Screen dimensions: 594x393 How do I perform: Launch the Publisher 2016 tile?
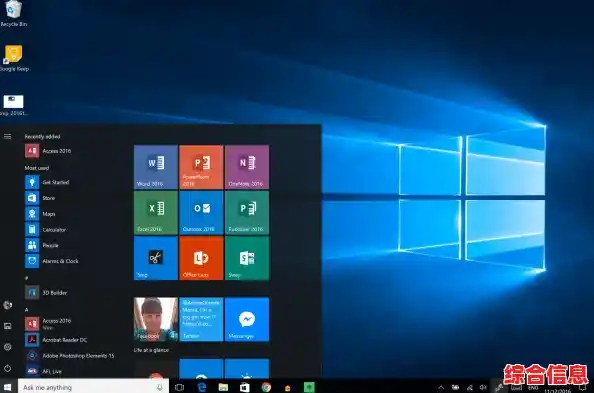pos(247,213)
